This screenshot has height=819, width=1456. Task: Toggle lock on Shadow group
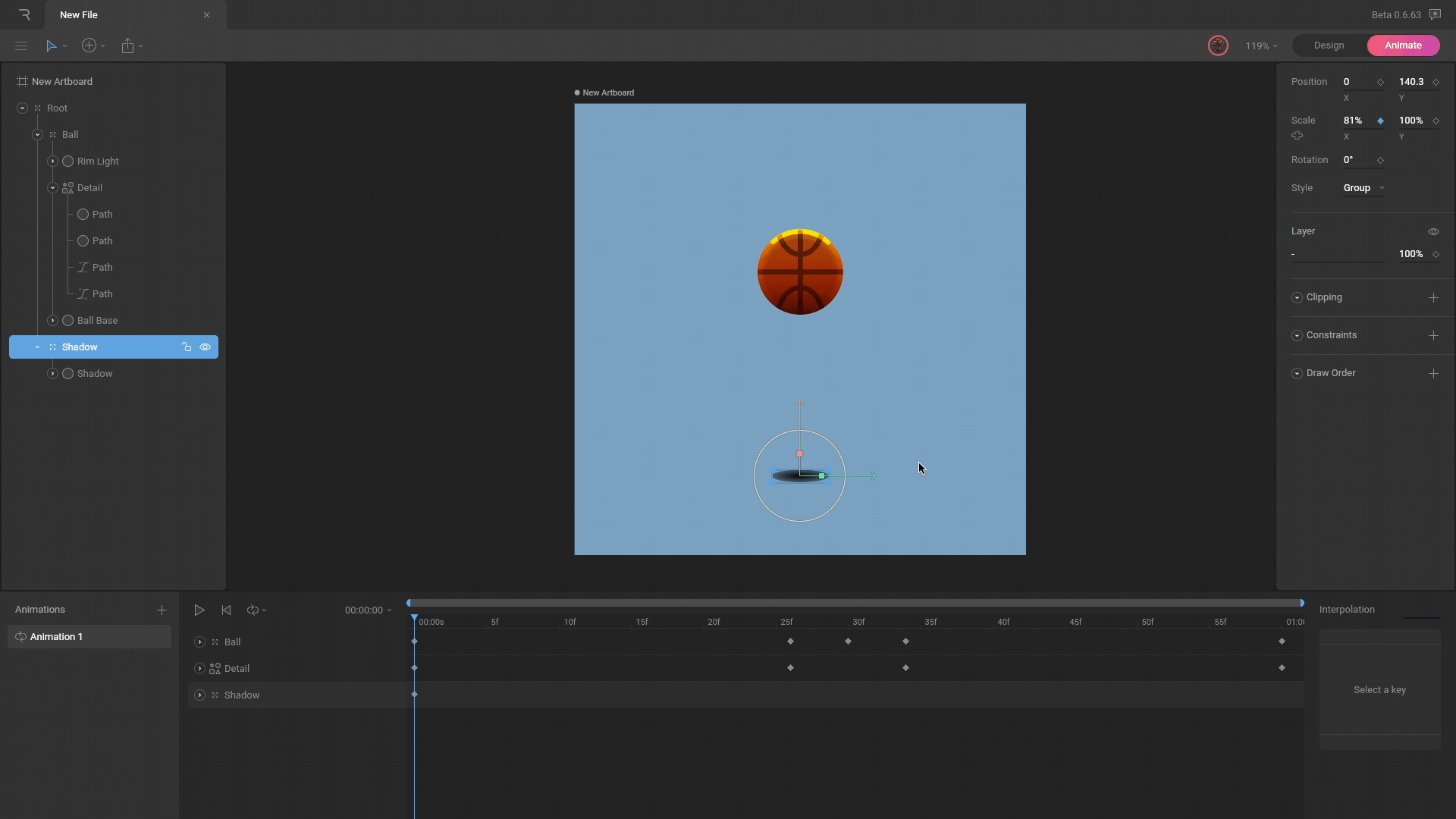tap(187, 347)
